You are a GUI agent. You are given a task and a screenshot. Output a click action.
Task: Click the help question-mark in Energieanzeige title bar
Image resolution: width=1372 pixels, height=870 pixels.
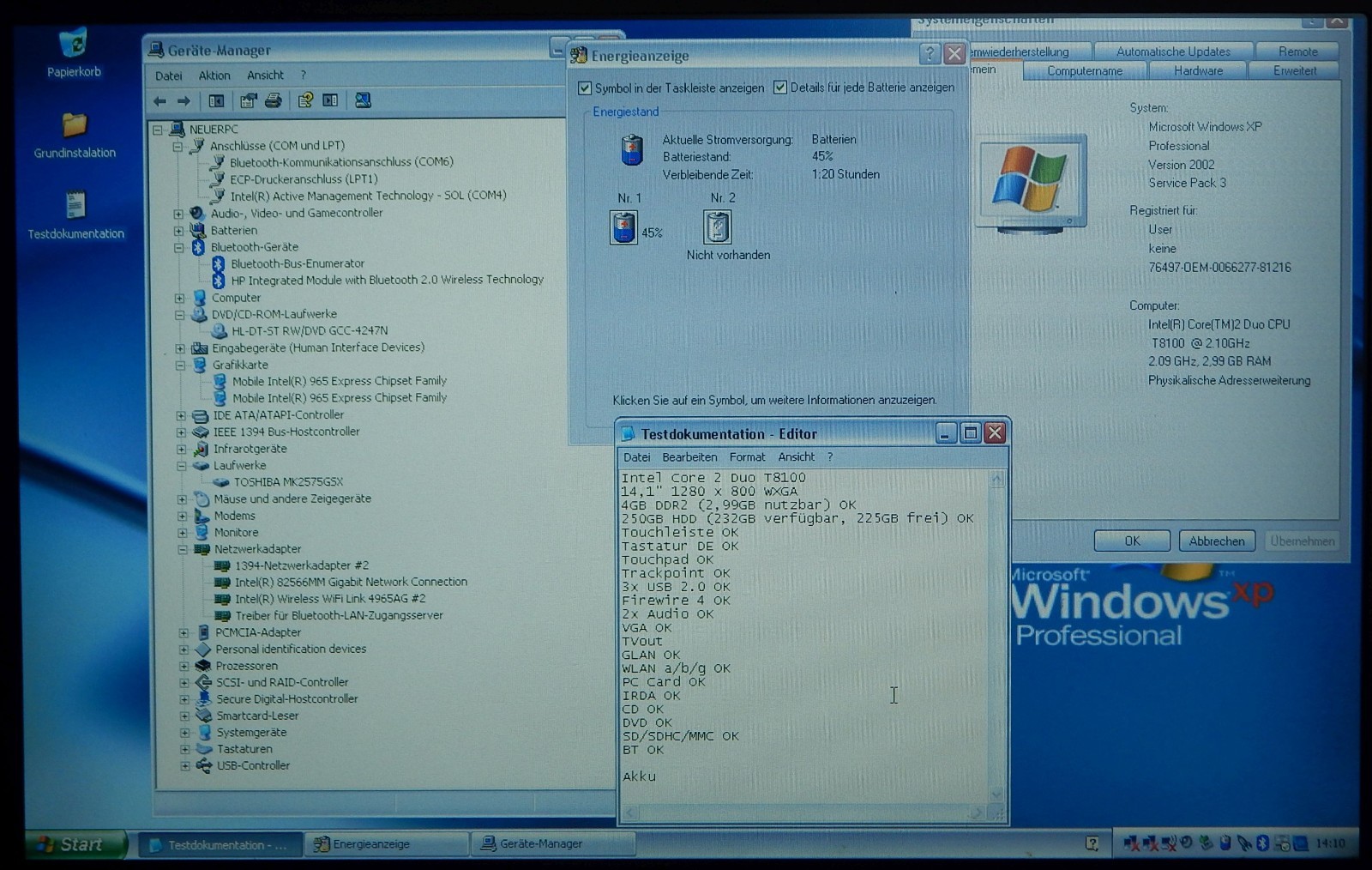pos(930,54)
